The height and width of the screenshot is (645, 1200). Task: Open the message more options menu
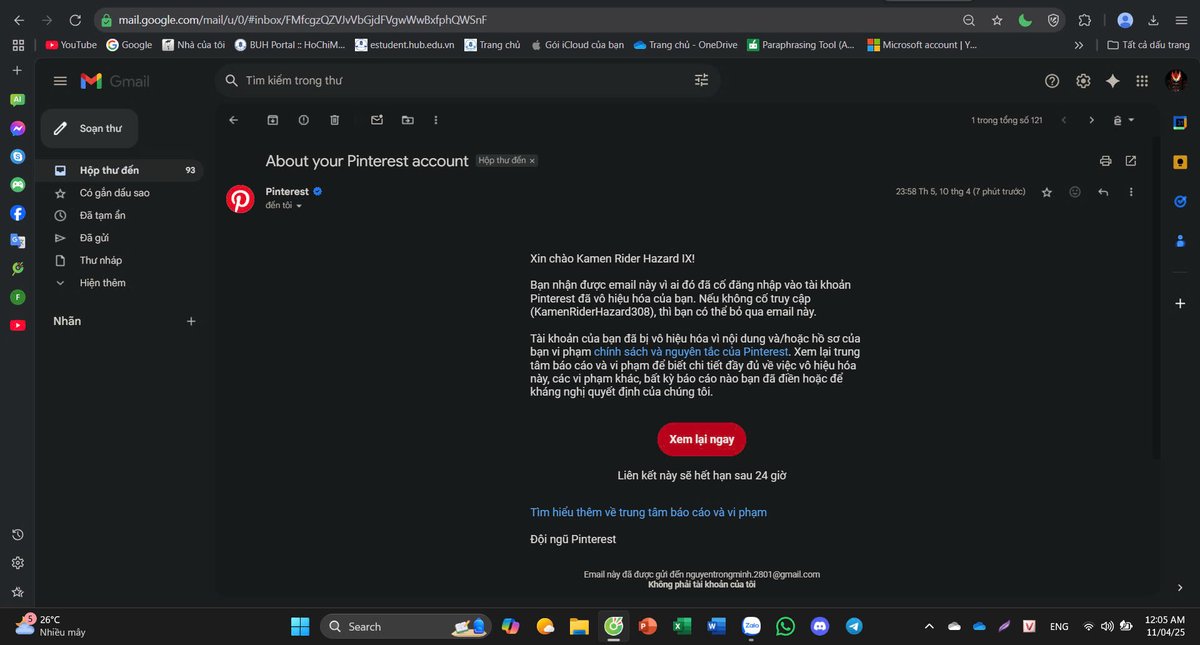pyautogui.click(x=1131, y=192)
